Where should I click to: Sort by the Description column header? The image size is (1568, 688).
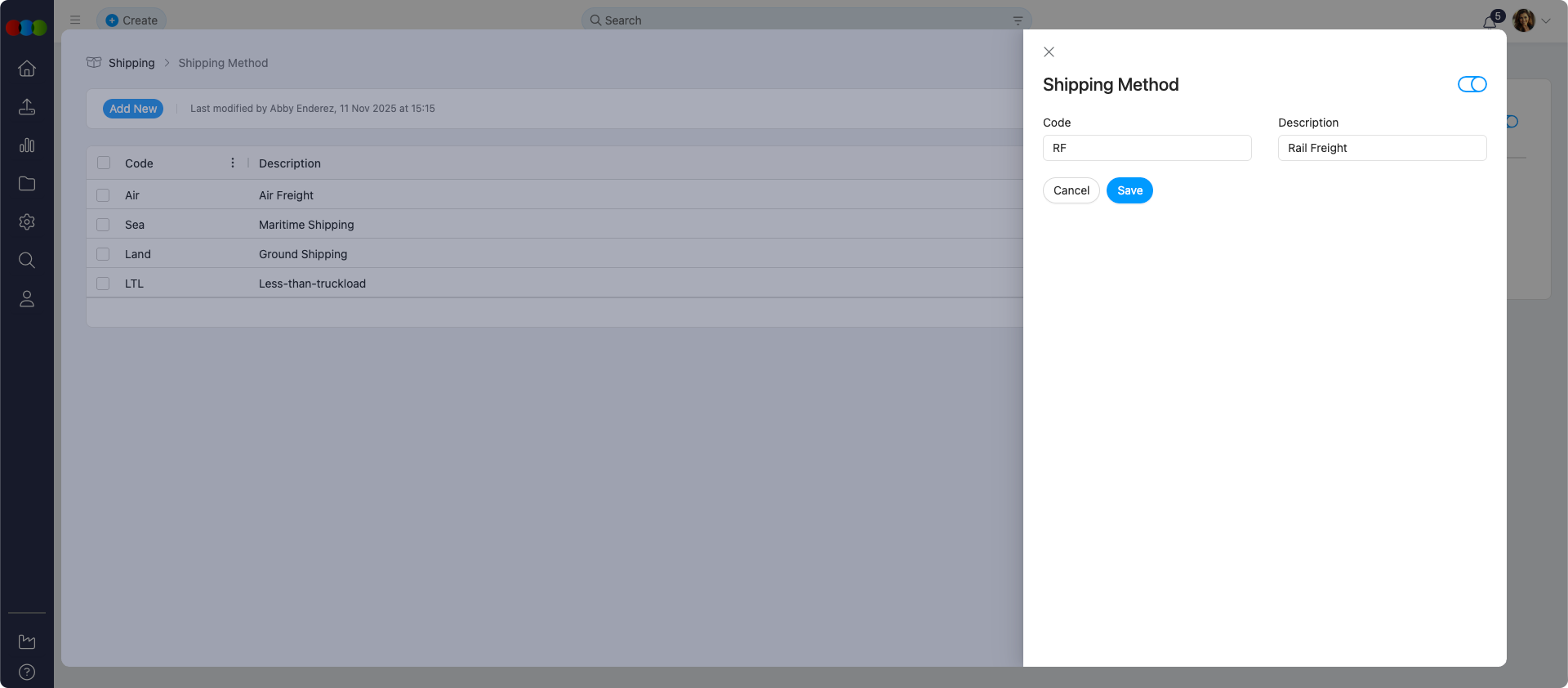tap(290, 163)
